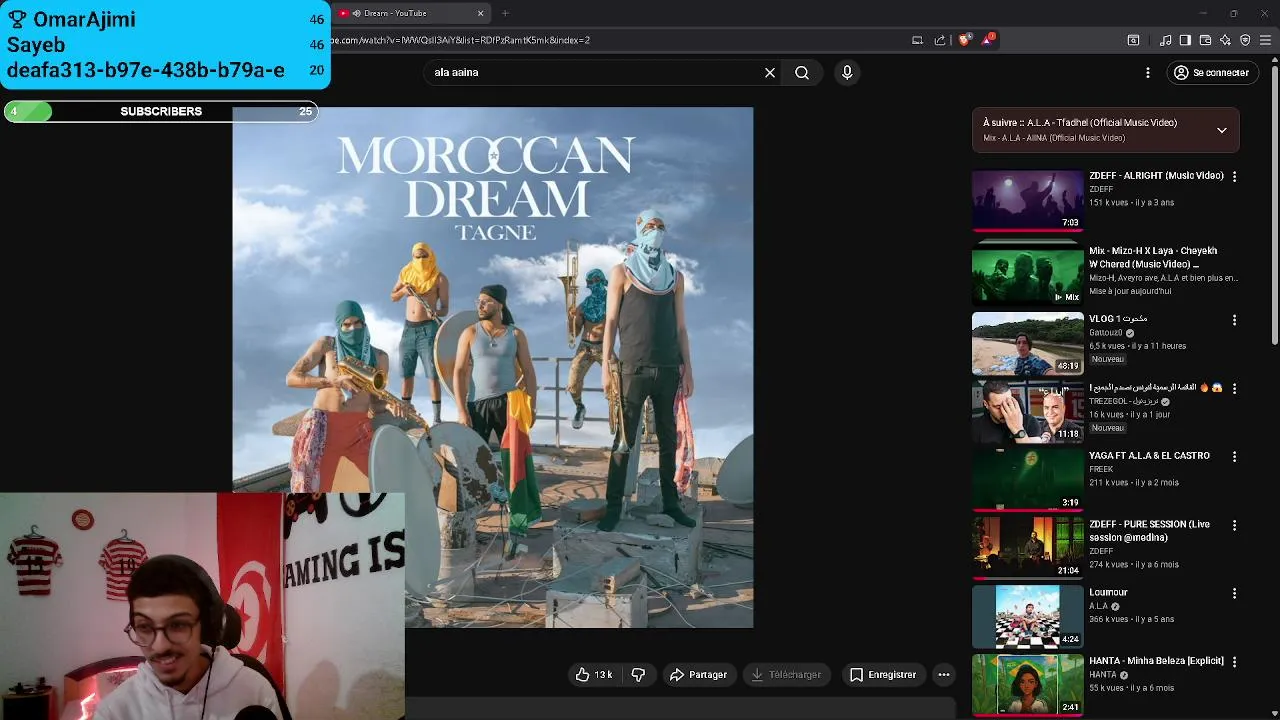Click the Partager share button
The width and height of the screenshot is (1280, 720).
tap(698, 675)
